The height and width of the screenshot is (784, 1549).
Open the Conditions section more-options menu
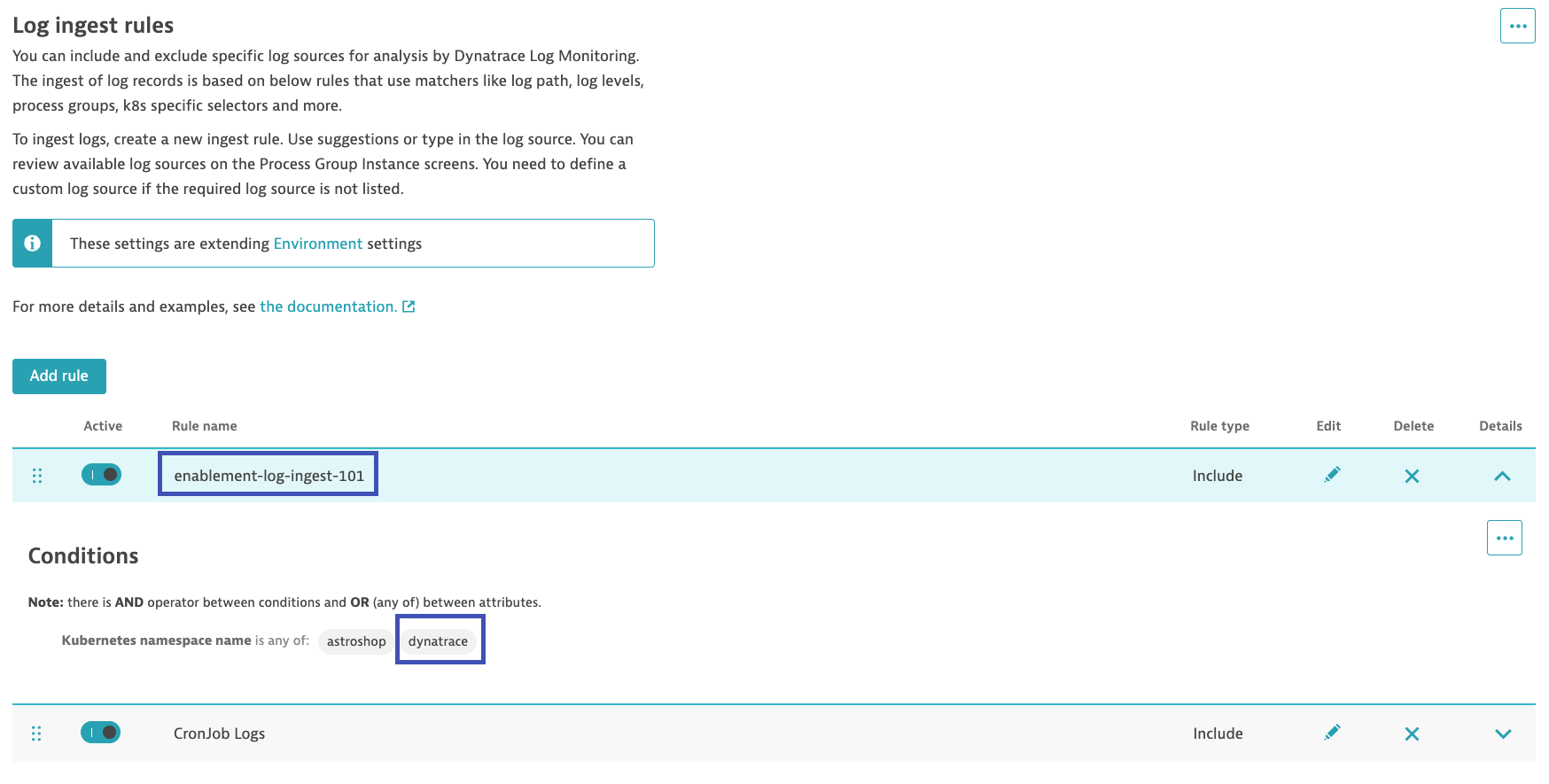(x=1504, y=538)
